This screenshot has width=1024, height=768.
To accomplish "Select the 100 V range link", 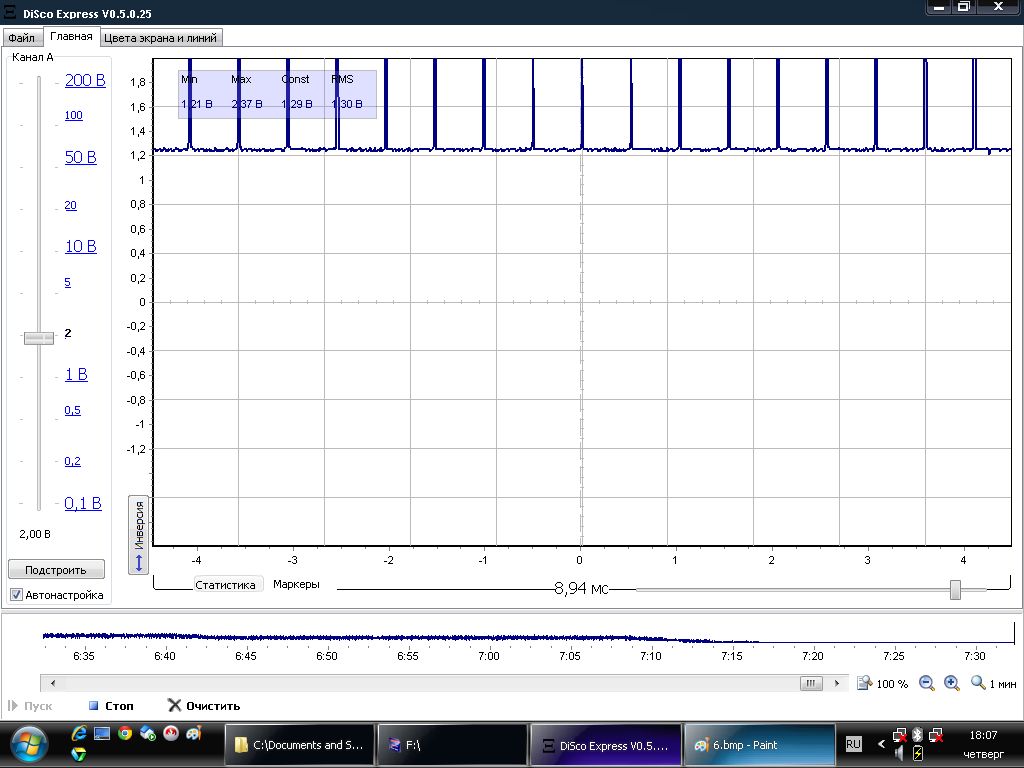I will tap(74, 116).
